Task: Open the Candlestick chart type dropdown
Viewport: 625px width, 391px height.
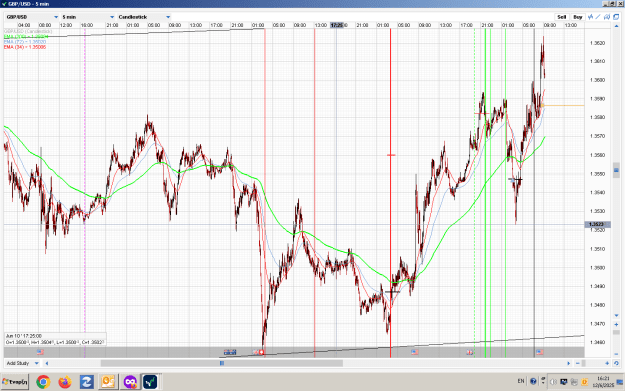Action: click(x=144, y=17)
